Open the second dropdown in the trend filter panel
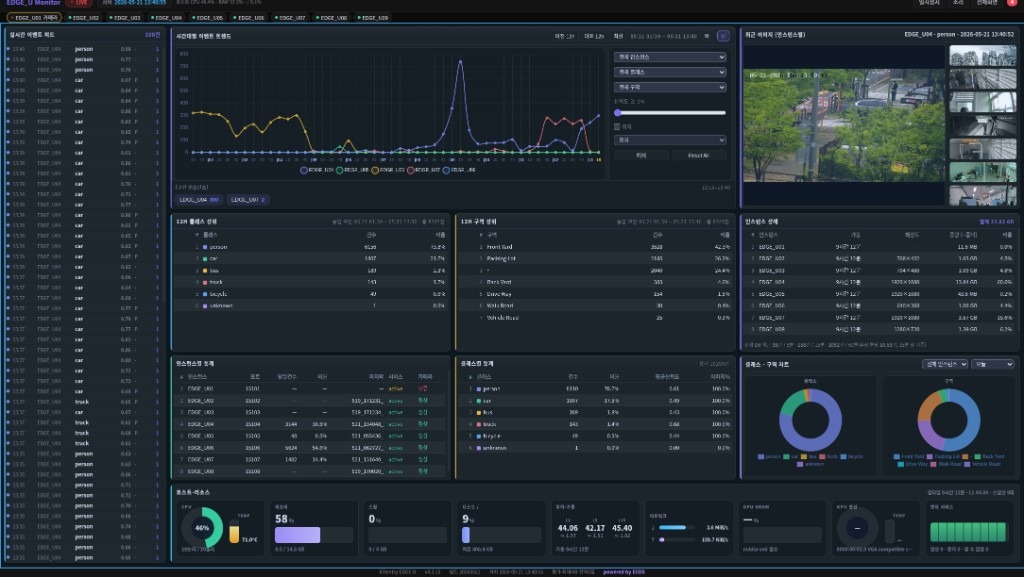Viewport: 1024px width, 577px height. pos(669,72)
